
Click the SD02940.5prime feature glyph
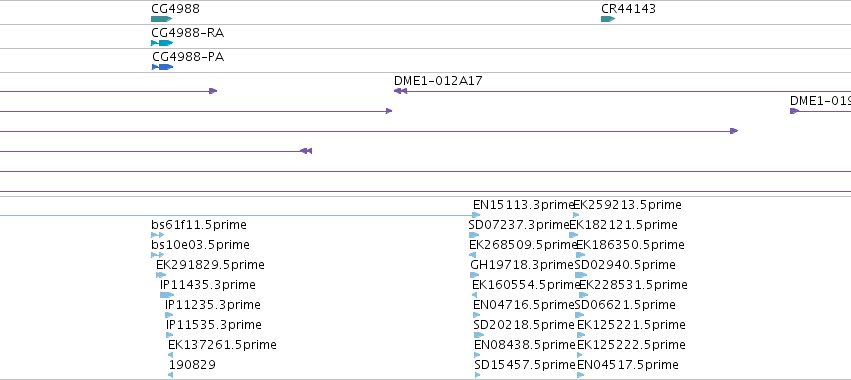[x=581, y=275]
